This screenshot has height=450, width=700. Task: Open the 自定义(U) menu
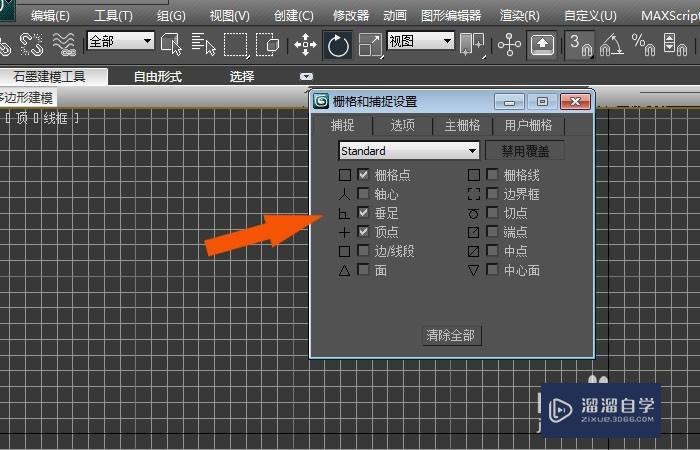590,16
